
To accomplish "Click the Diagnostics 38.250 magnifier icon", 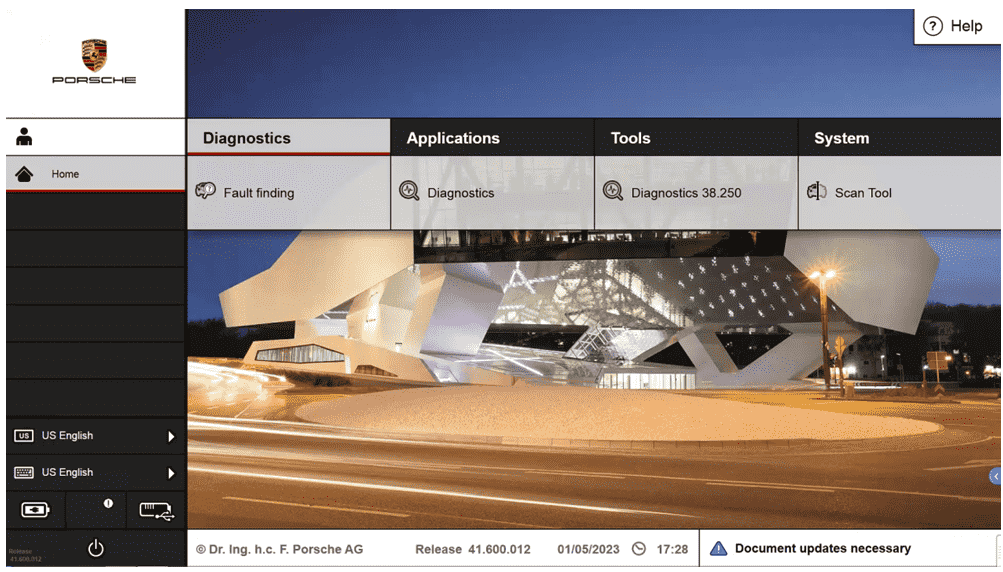I will [x=613, y=191].
